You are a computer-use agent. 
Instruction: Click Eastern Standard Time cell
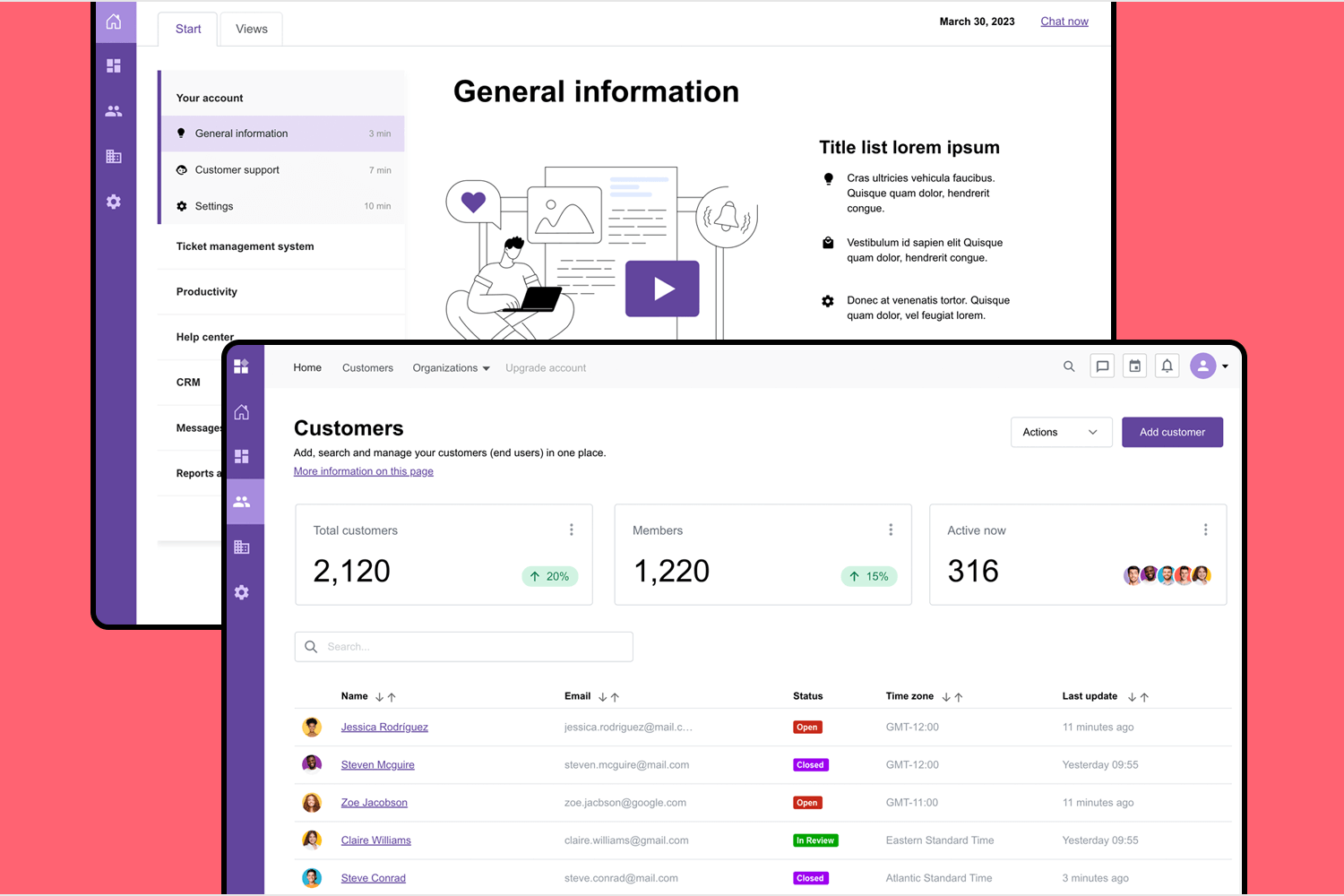[x=940, y=840]
